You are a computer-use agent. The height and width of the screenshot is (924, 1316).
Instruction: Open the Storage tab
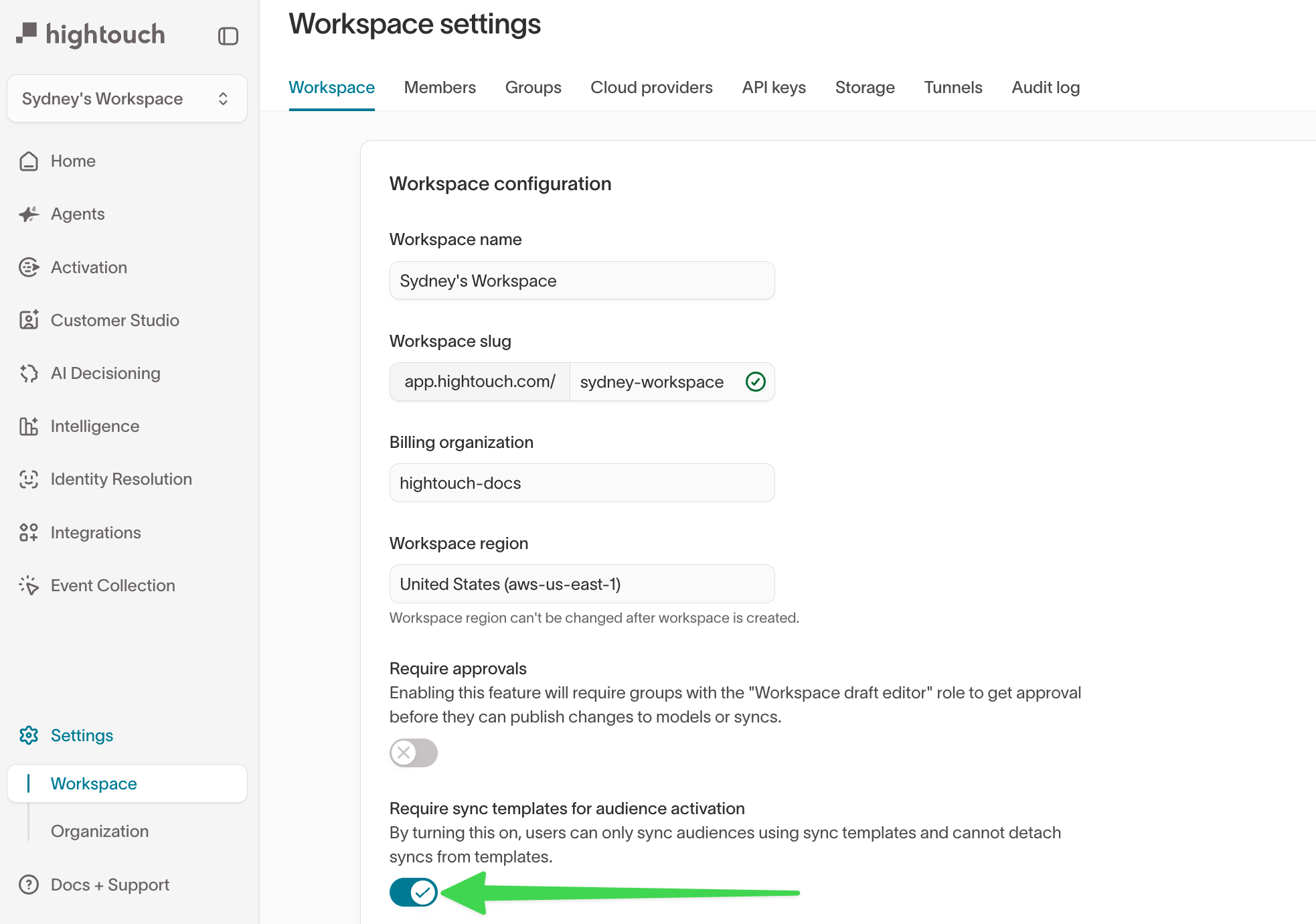865,87
